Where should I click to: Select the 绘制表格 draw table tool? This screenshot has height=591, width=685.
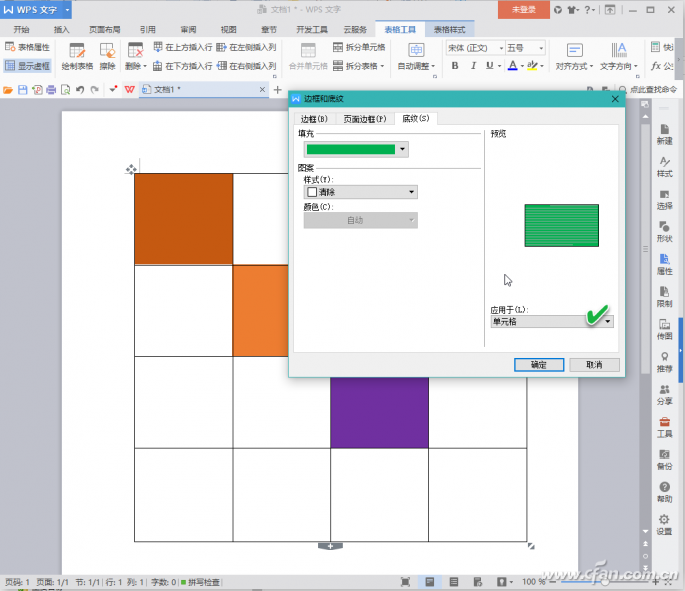77,56
